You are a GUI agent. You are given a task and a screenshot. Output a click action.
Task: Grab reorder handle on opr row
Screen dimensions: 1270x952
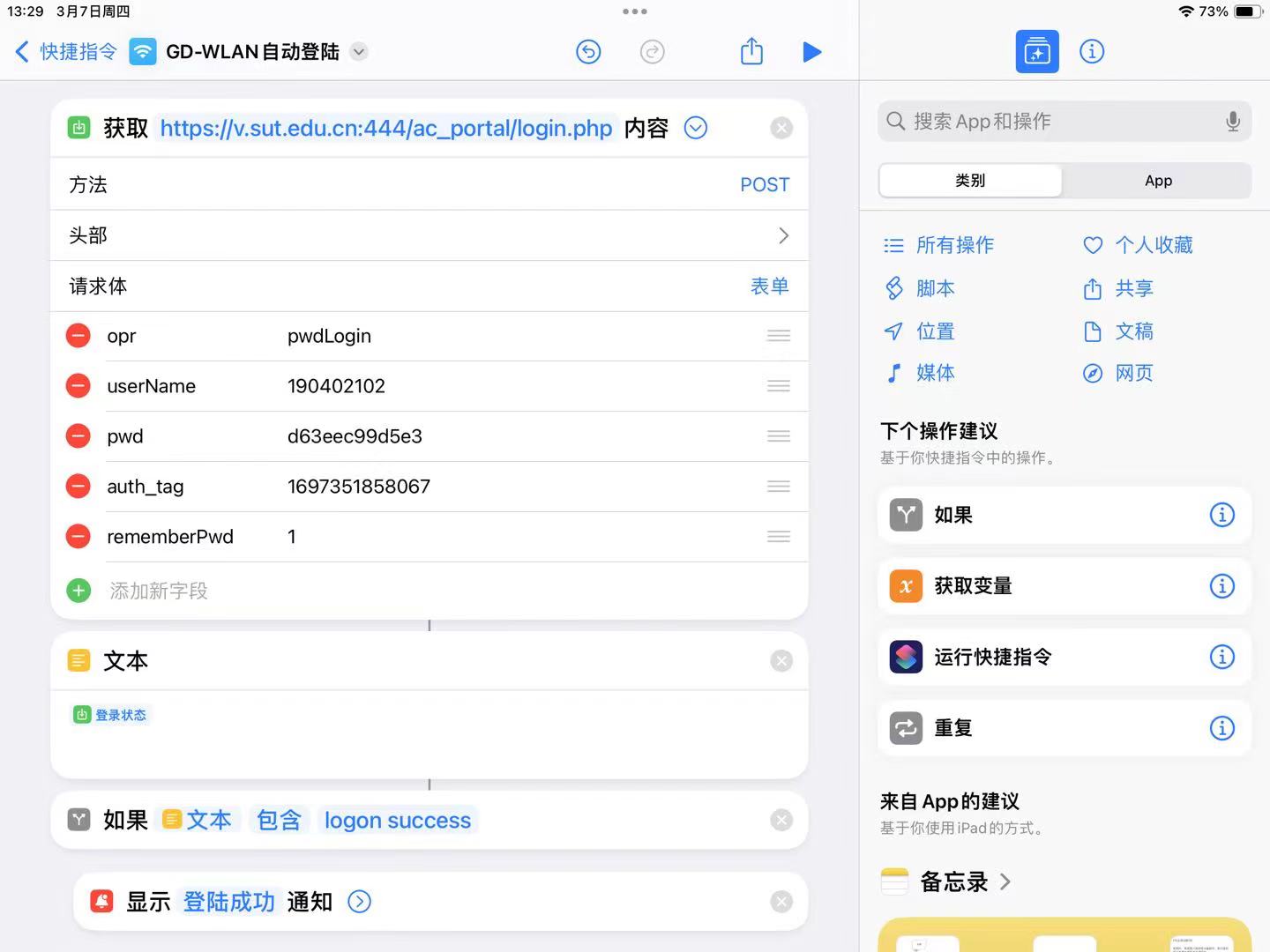point(779,336)
